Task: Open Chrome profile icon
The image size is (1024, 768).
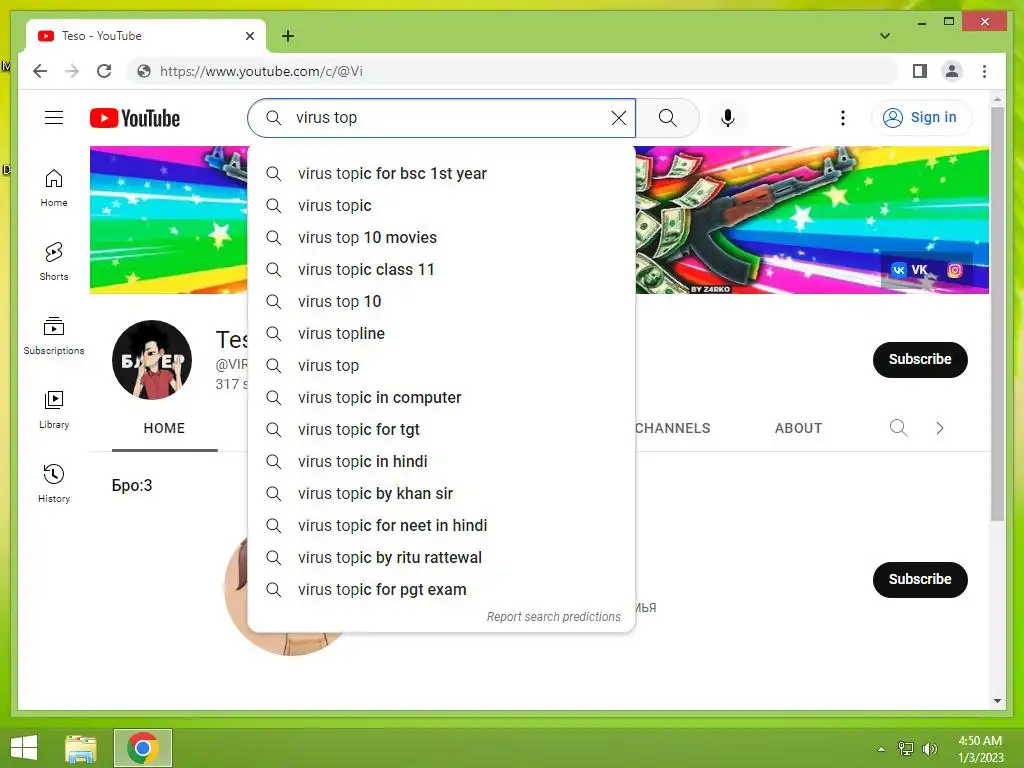Action: [x=952, y=71]
